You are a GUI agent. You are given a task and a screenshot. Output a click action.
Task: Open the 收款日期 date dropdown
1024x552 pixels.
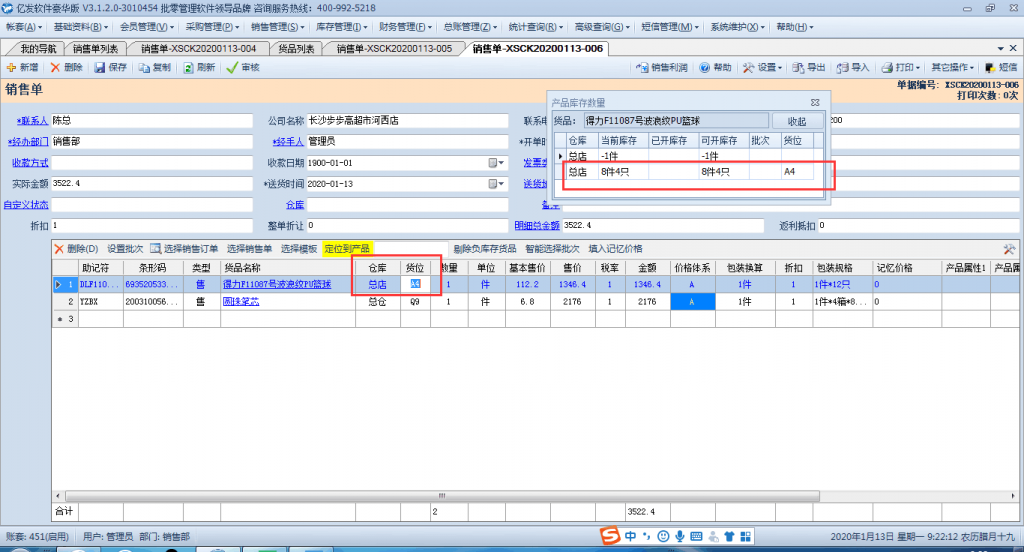point(497,163)
